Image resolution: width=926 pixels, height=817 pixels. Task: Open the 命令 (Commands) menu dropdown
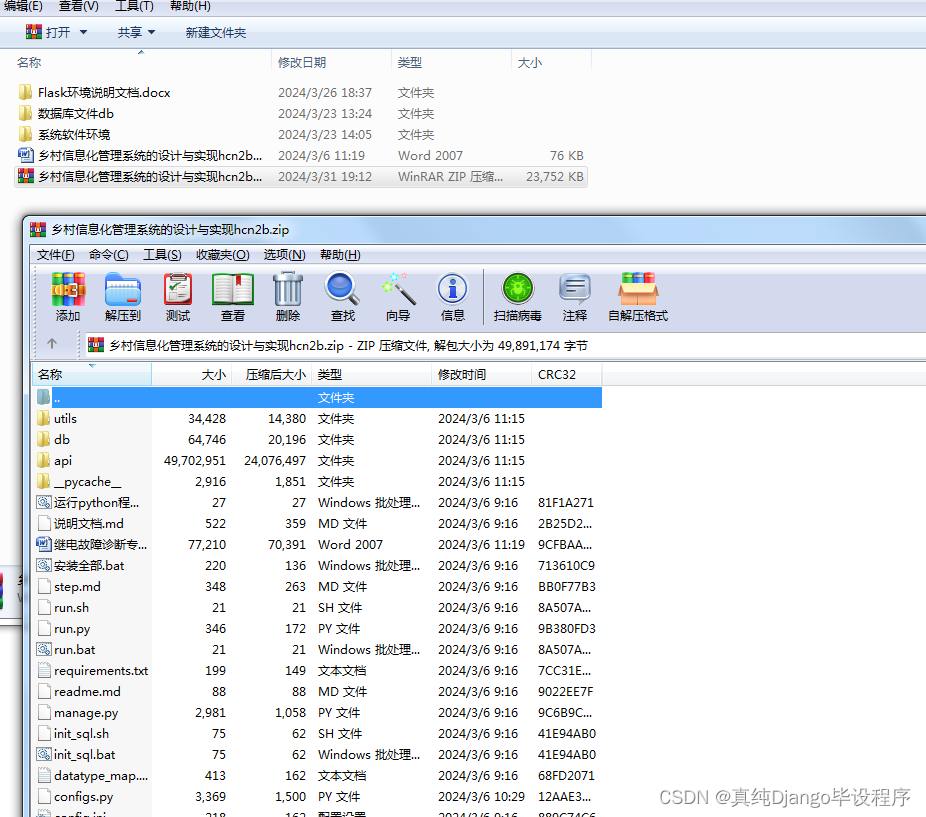tap(108, 254)
